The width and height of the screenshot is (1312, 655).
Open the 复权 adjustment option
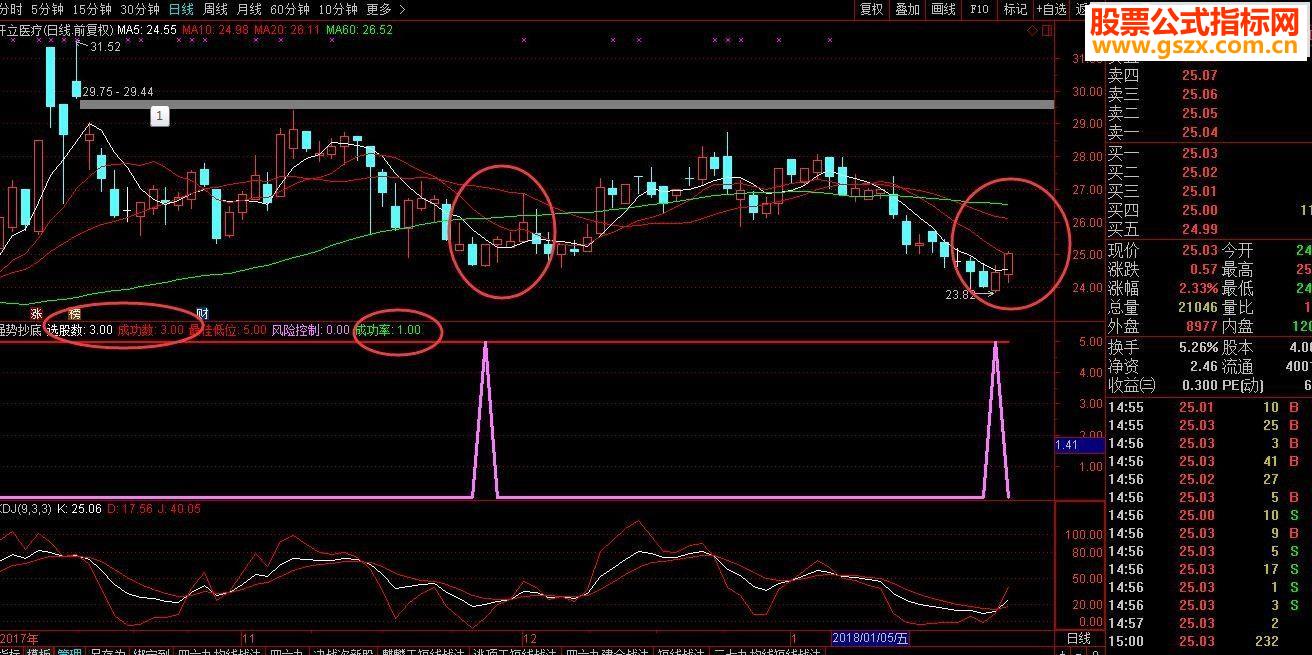[872, 9]
